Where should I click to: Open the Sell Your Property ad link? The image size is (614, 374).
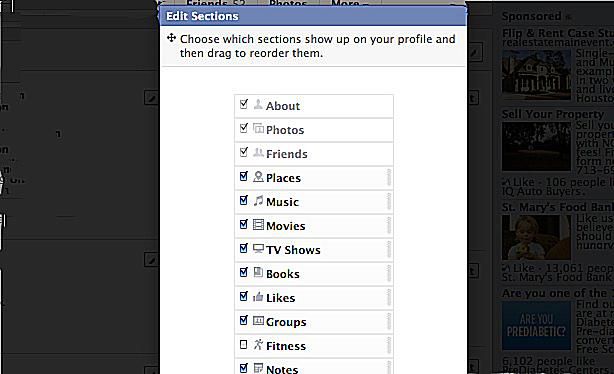click(553, 114)
